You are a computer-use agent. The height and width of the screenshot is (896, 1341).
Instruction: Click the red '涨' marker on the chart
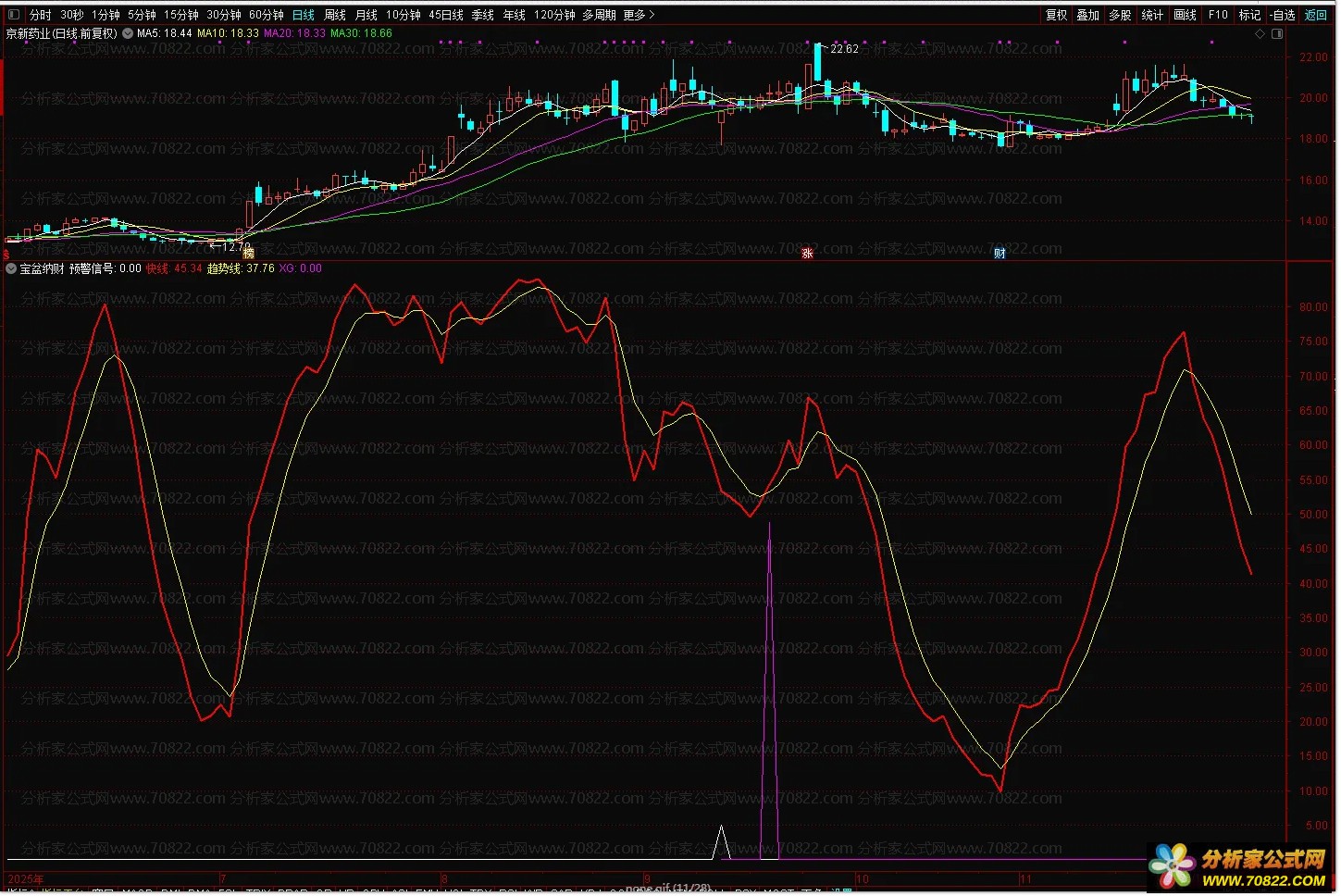click(x=807, y=254)
